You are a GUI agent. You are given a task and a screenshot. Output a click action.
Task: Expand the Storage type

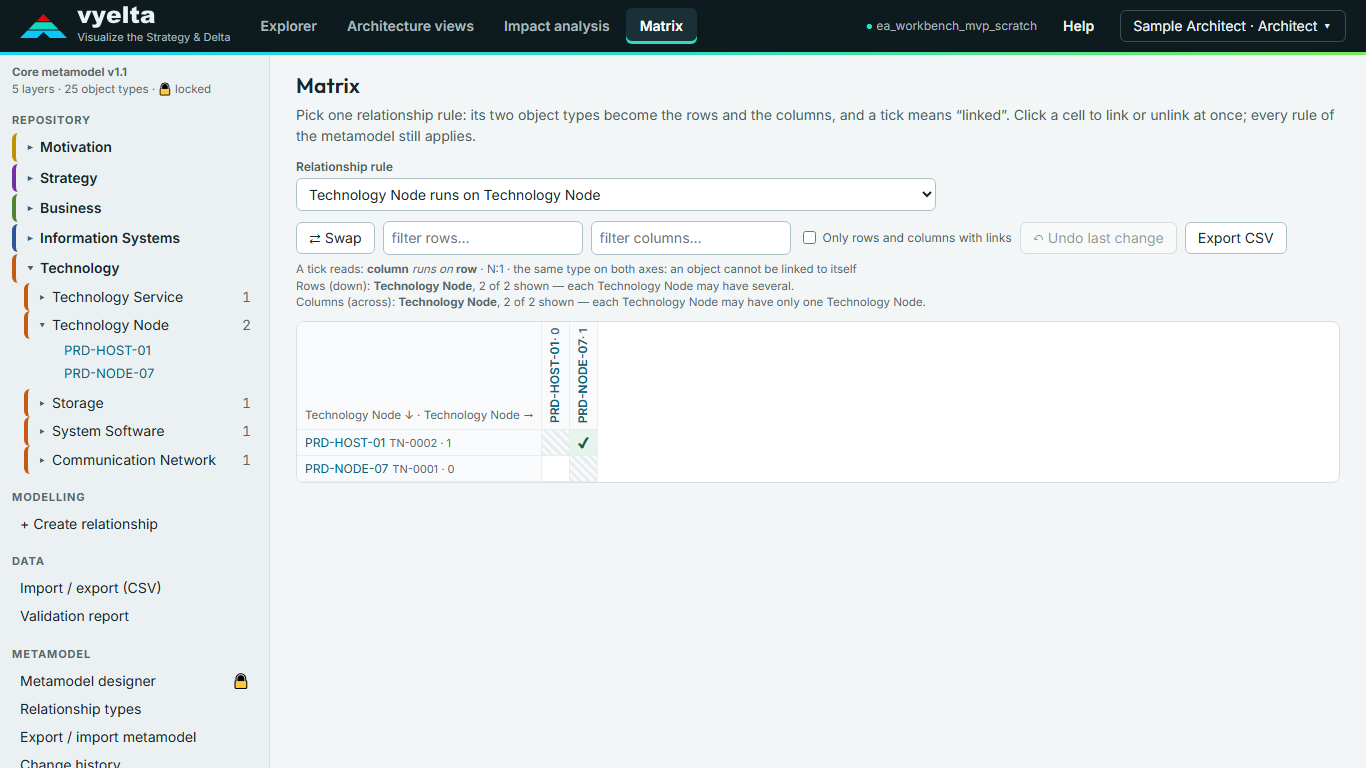pos(42,403)
